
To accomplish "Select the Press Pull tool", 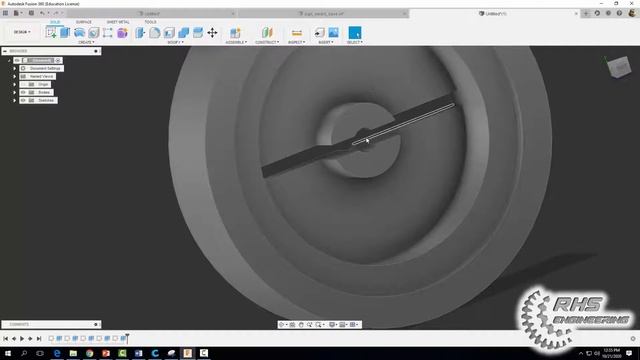I will (x=140, y=33).
